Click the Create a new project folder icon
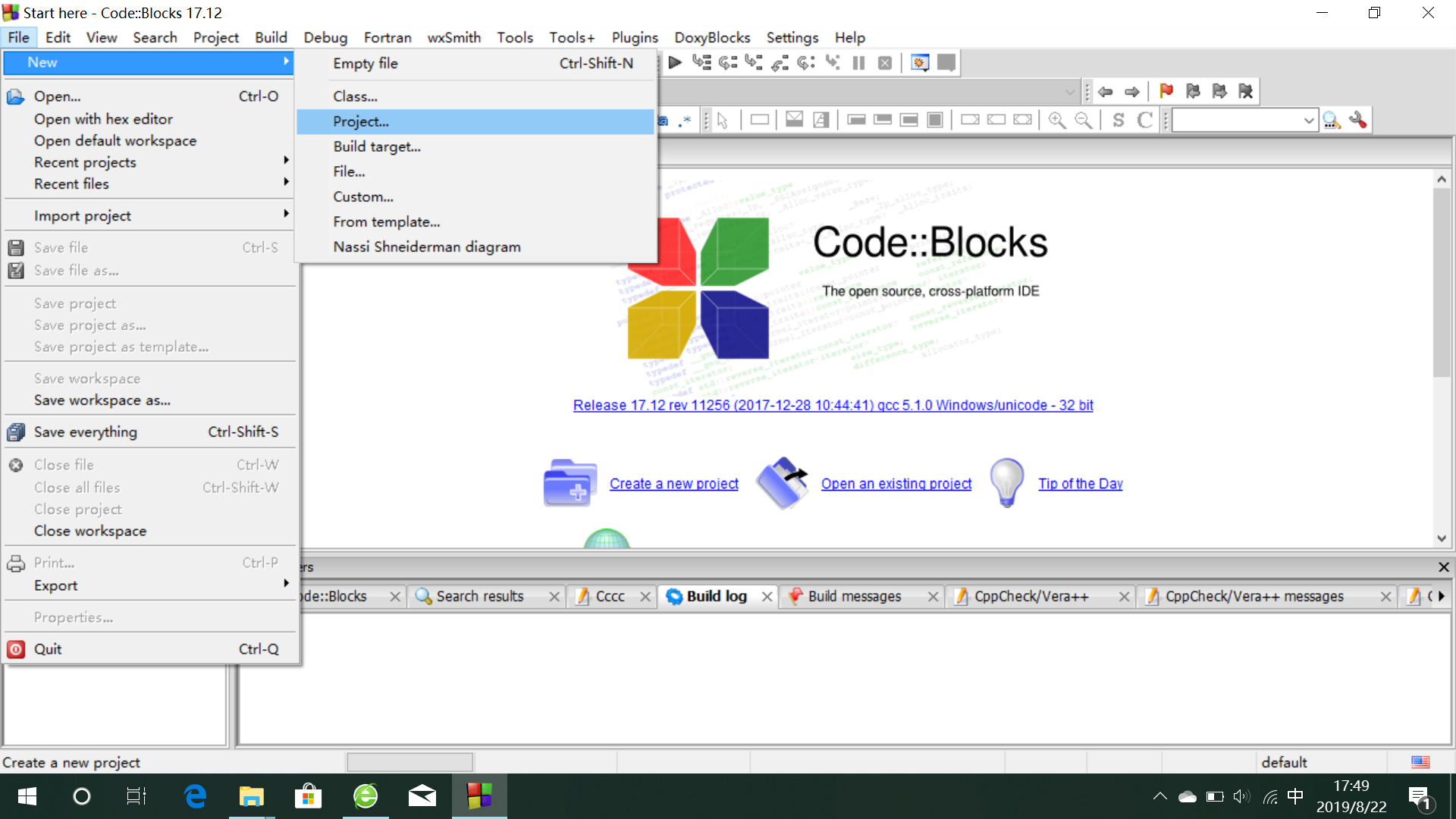Screen dimensions: 1456x819 pos(570,483)
